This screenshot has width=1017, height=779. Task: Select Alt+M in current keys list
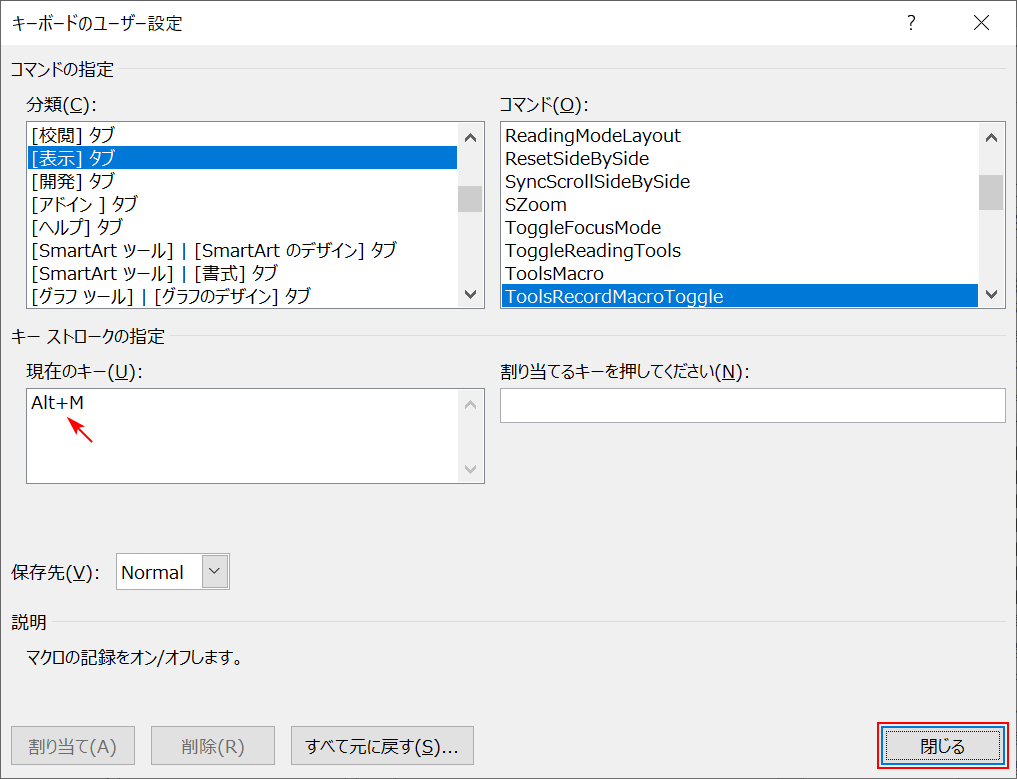(58, 403)
